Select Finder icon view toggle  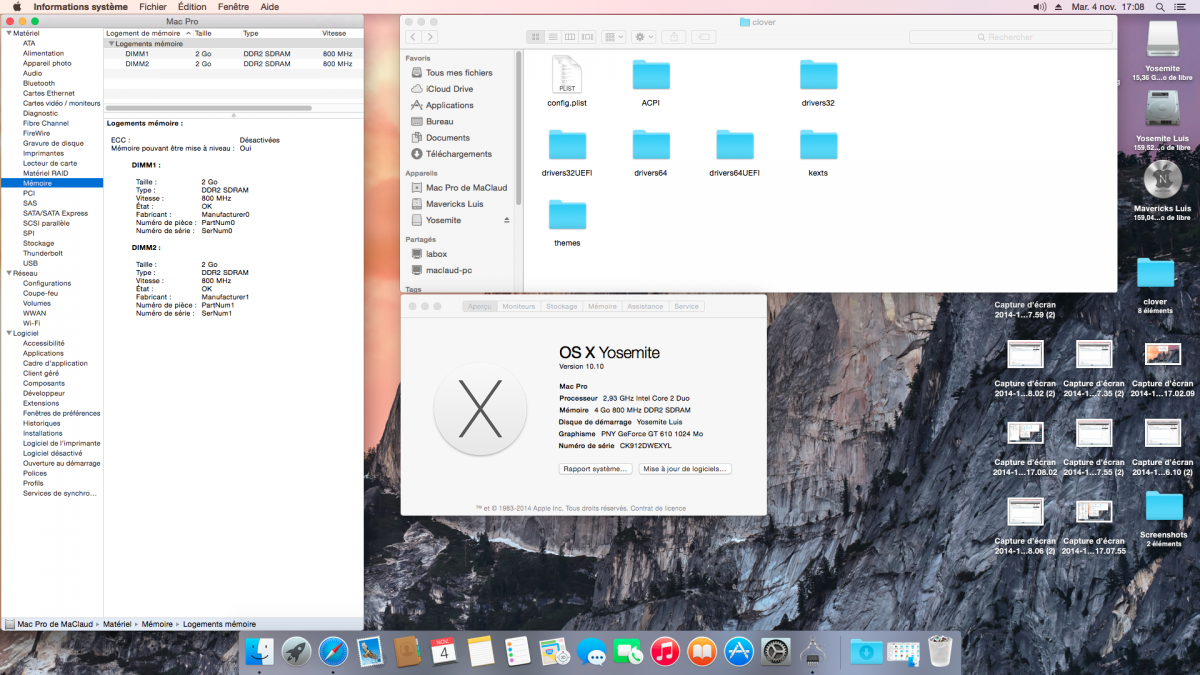[535, 37]
